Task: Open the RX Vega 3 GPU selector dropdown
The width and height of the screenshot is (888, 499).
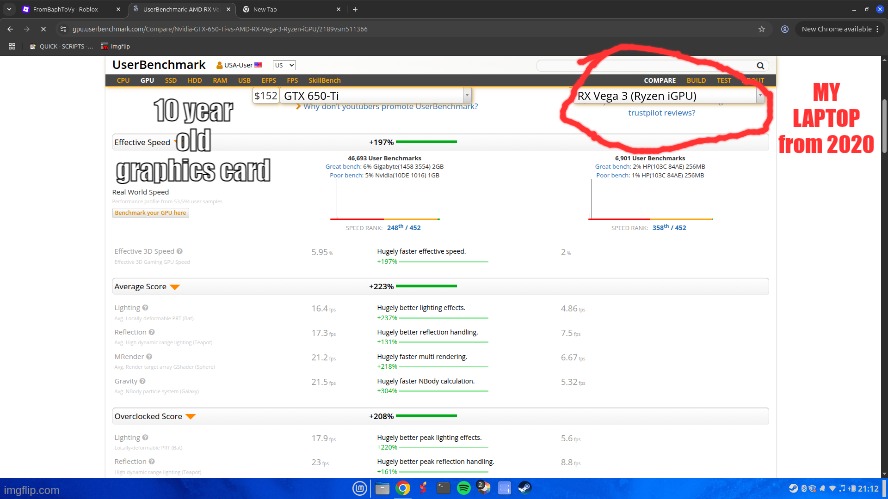Action: coord(668,96)
